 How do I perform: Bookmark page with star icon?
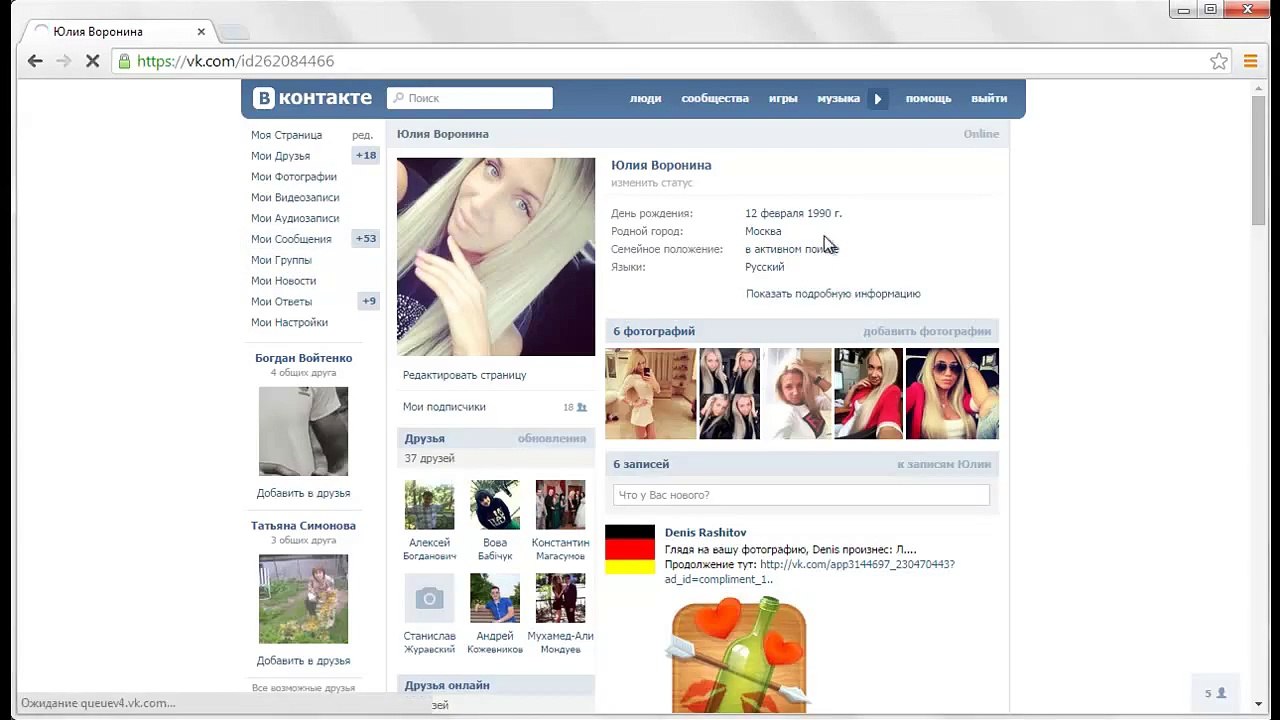tap(1219, 61)
